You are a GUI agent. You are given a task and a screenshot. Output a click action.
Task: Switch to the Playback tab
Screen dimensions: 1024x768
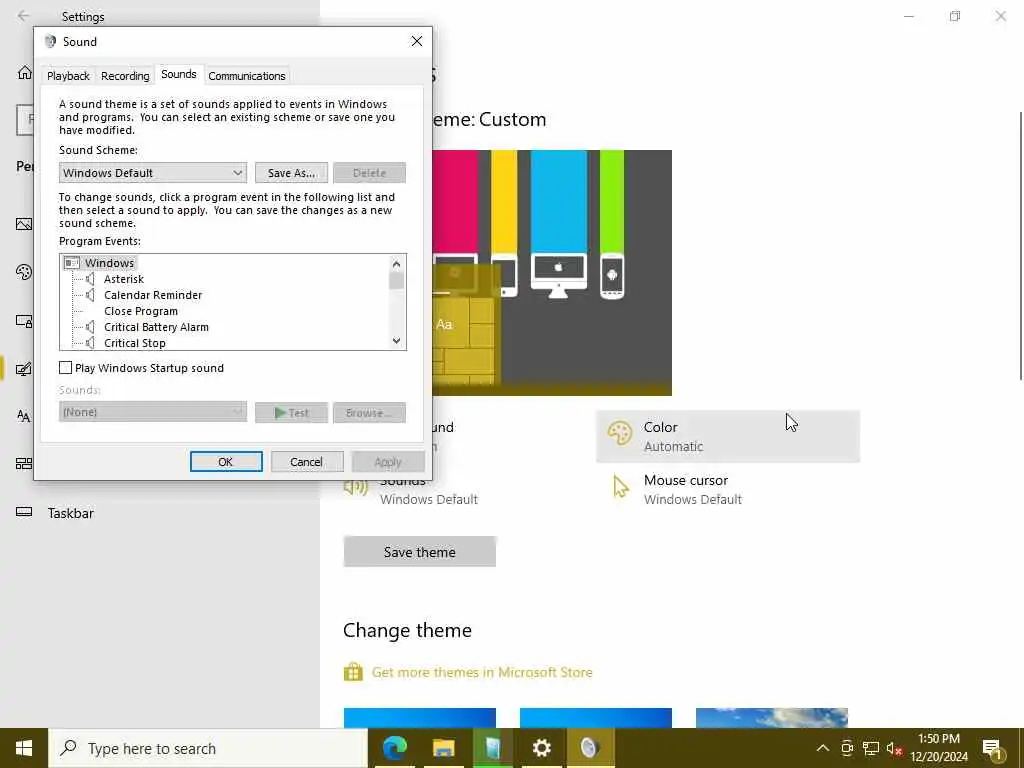pyautogui.click(x=68, y=76)
